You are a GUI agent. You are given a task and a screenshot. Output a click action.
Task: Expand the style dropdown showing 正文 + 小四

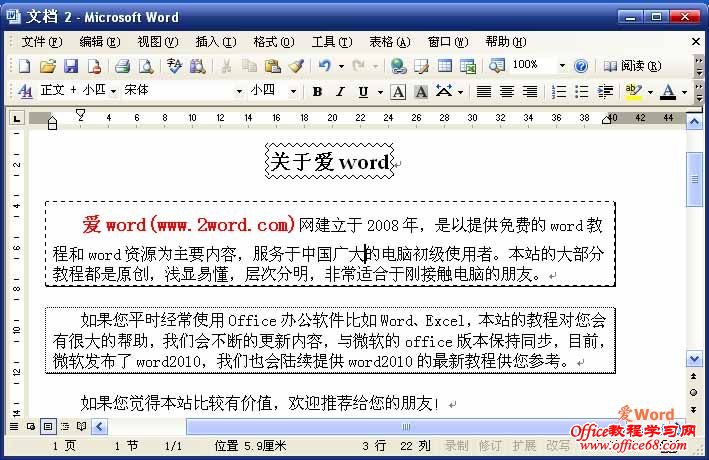tap(113, 92)
